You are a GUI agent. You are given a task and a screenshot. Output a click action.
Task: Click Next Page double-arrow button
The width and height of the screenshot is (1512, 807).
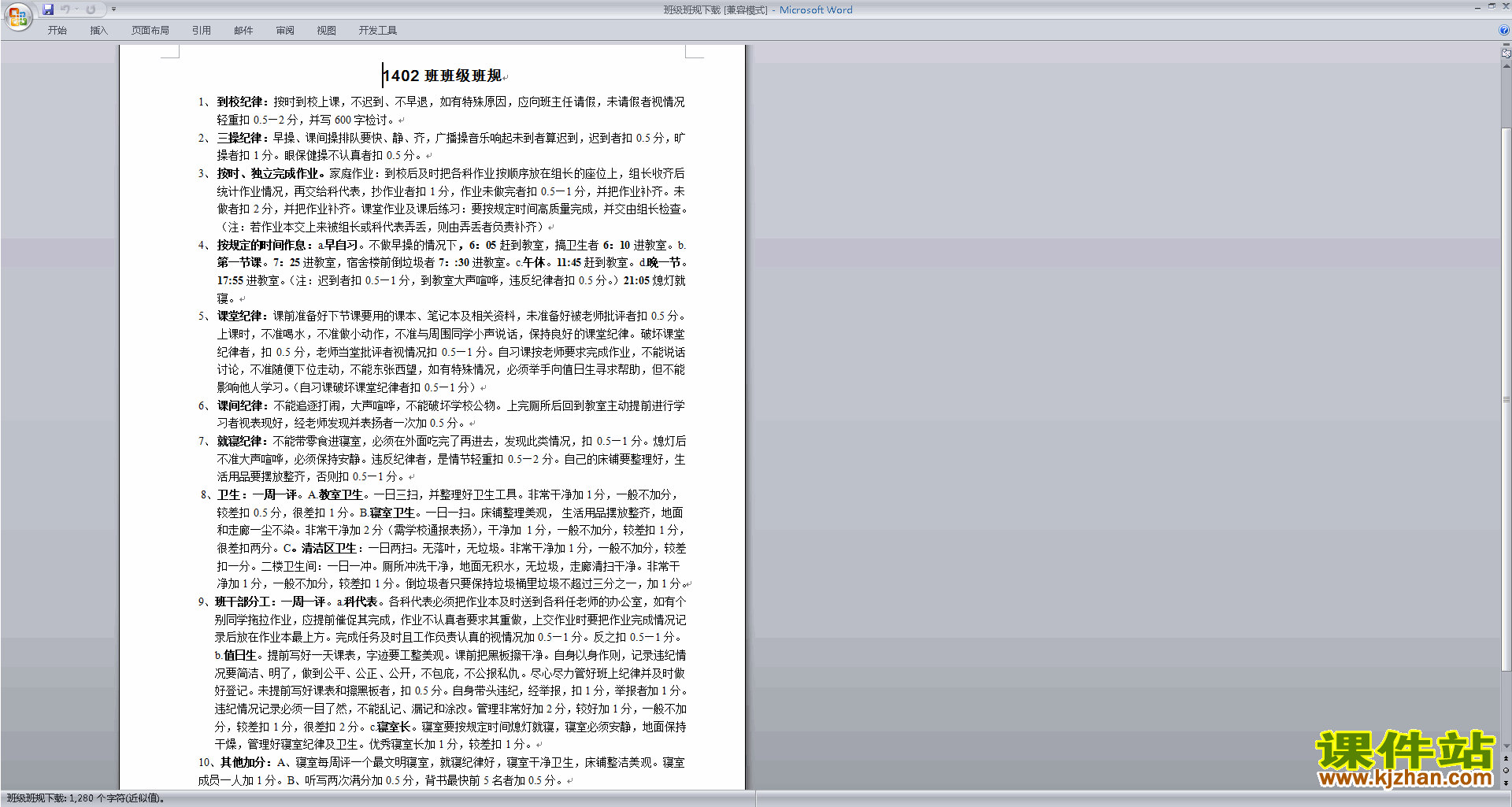pos(1506,782)
